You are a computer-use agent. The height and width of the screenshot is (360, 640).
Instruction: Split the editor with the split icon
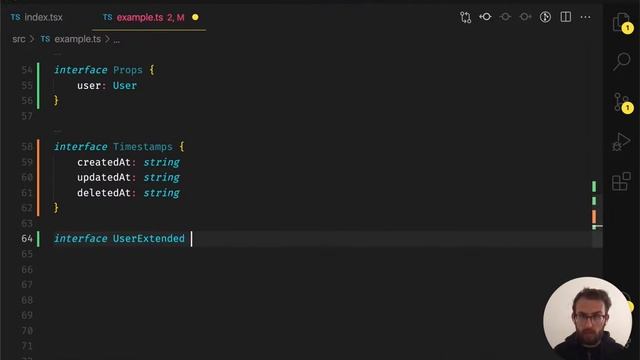566,17
